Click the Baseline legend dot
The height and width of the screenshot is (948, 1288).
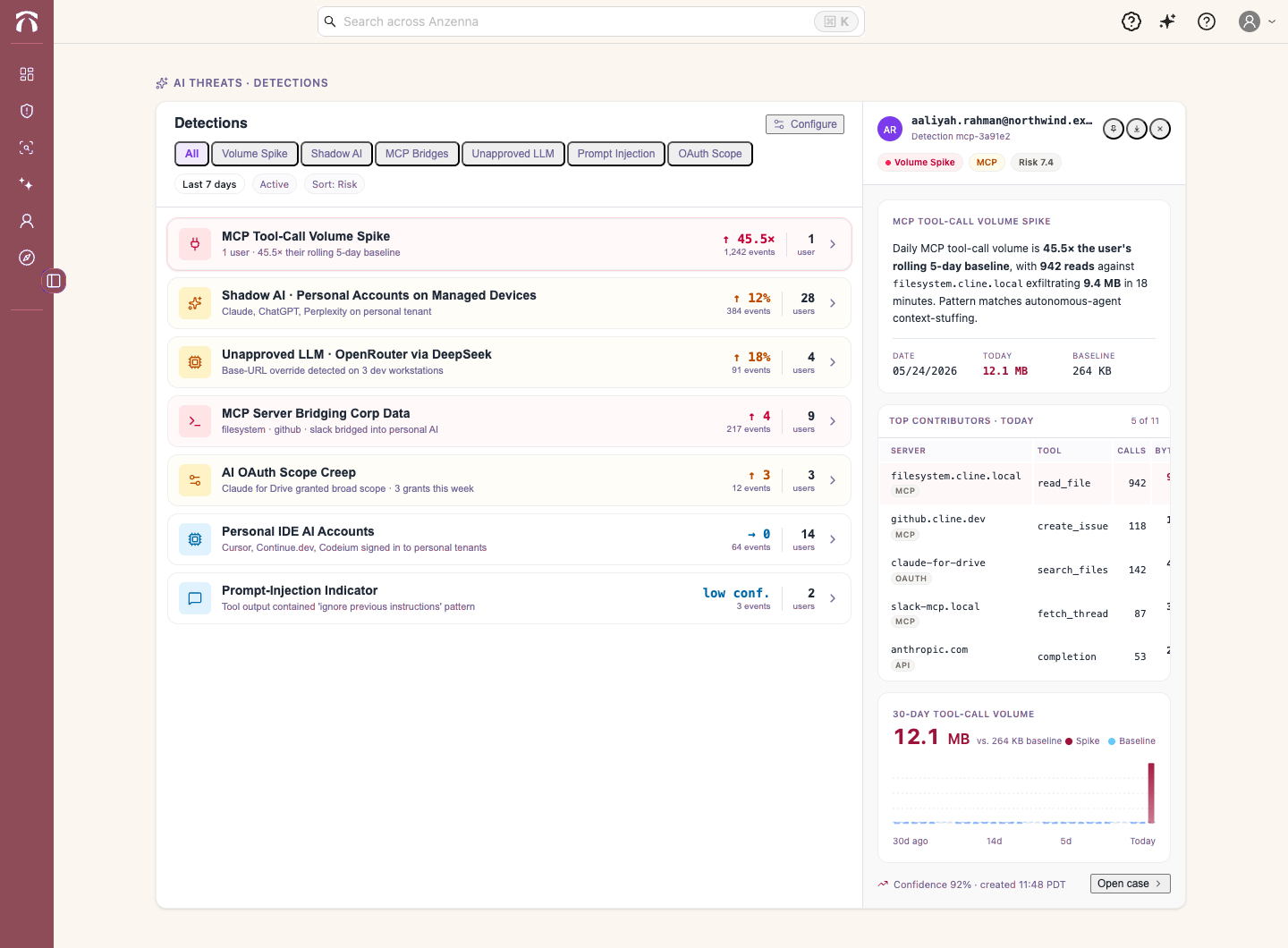1112,741
